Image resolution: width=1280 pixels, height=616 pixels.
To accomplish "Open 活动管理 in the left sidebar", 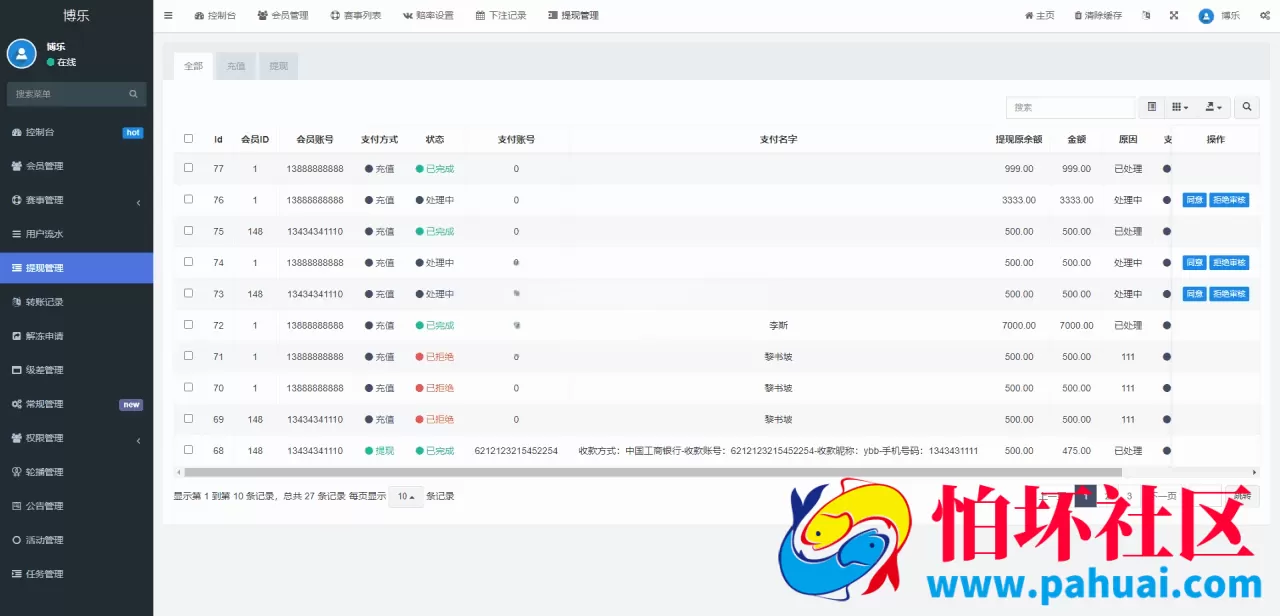I will [76, 540].
